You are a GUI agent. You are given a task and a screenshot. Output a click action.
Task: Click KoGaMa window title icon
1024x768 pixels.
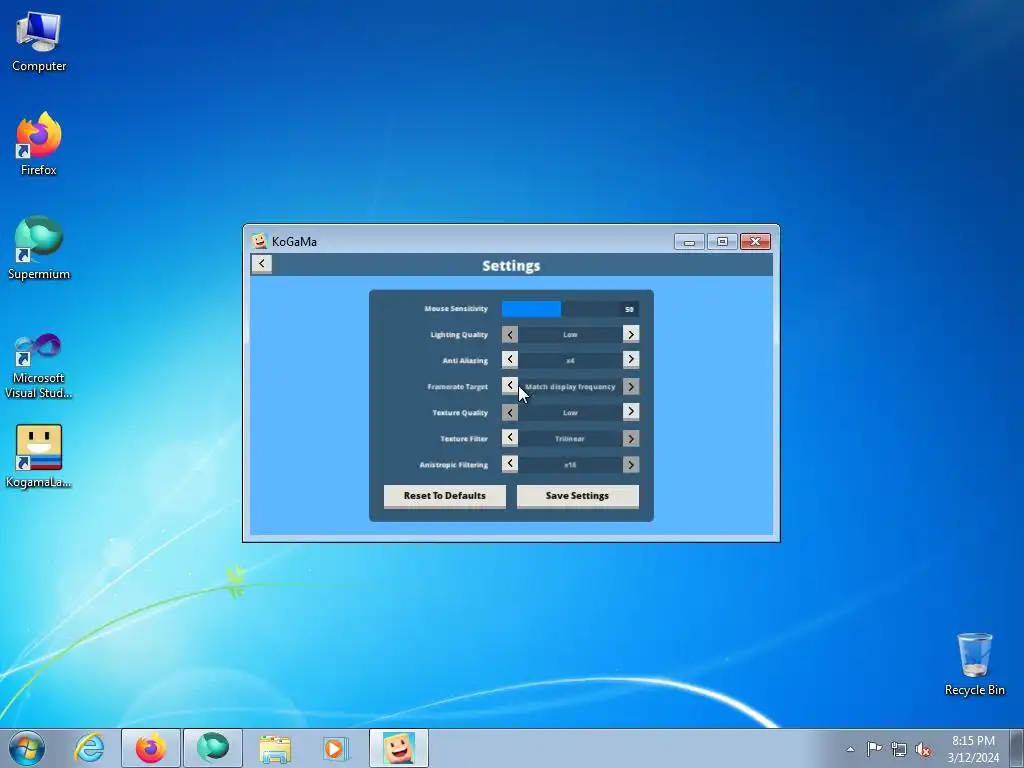(260, 241)
